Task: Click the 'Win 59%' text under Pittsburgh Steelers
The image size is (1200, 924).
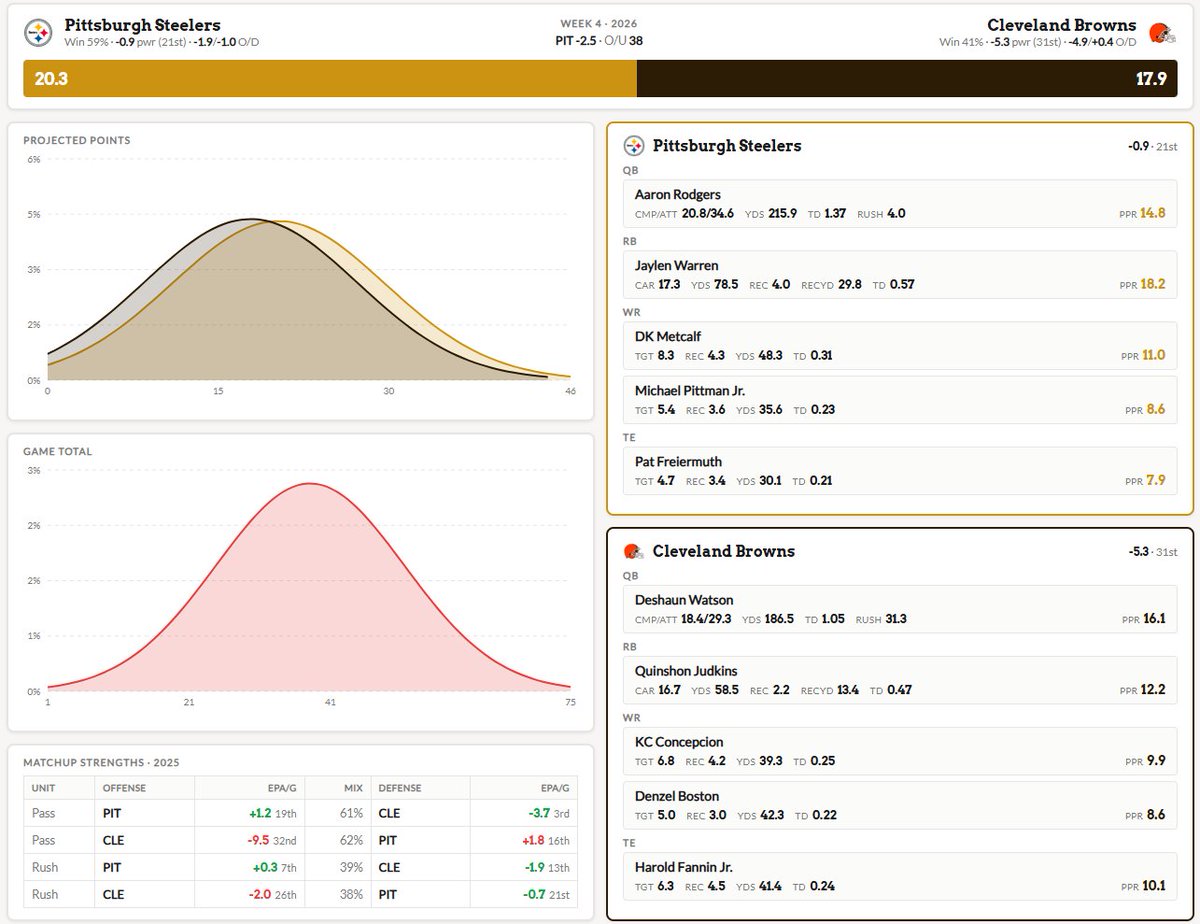Action: click(x=85, y=43)
